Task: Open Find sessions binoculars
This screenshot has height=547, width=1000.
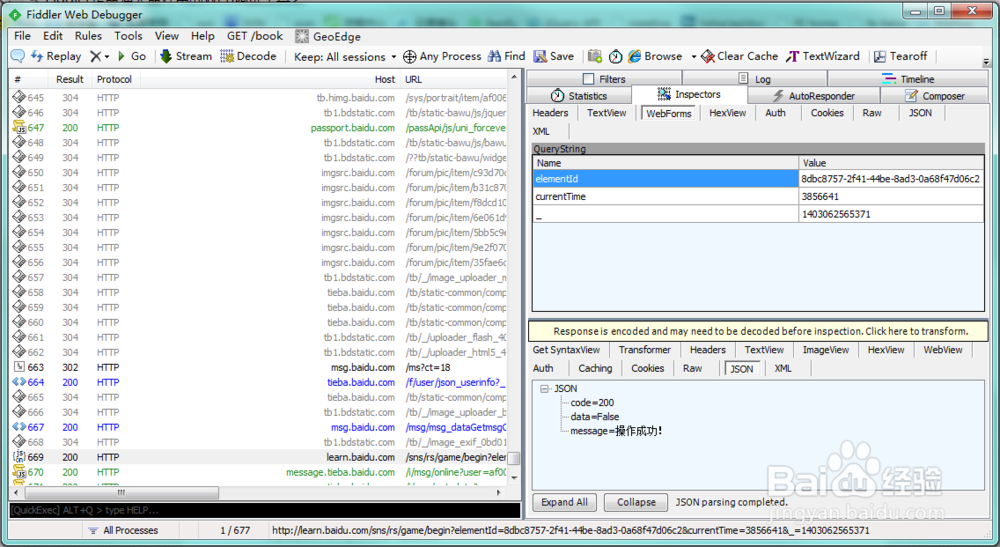Action: tap(506, 56)
